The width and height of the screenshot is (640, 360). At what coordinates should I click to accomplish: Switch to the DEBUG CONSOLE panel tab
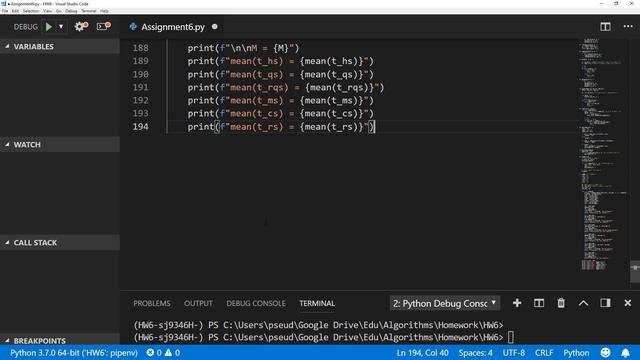click(x=256, y=303)
